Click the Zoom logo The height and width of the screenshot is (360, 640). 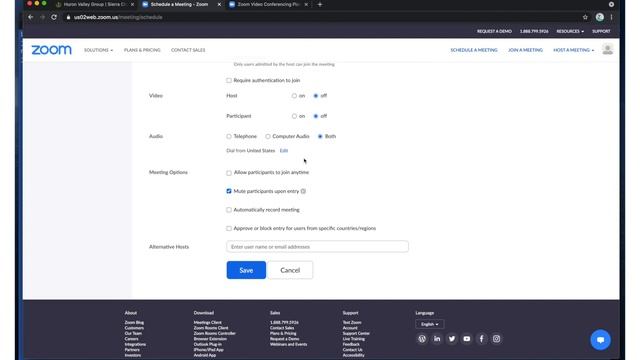tap(51, 50)
